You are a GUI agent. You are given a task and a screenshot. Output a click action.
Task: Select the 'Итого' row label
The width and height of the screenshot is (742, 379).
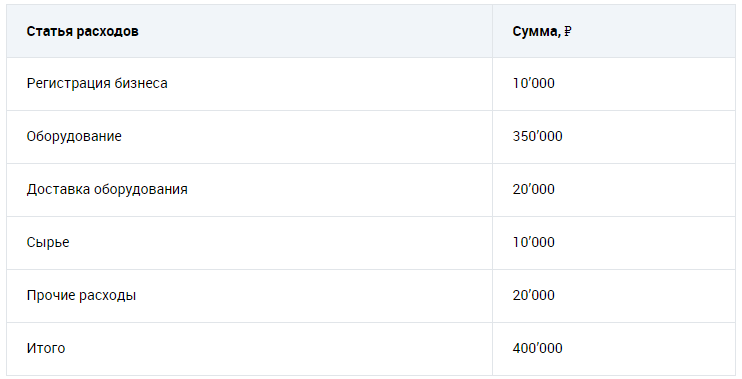tap(46, 348)
